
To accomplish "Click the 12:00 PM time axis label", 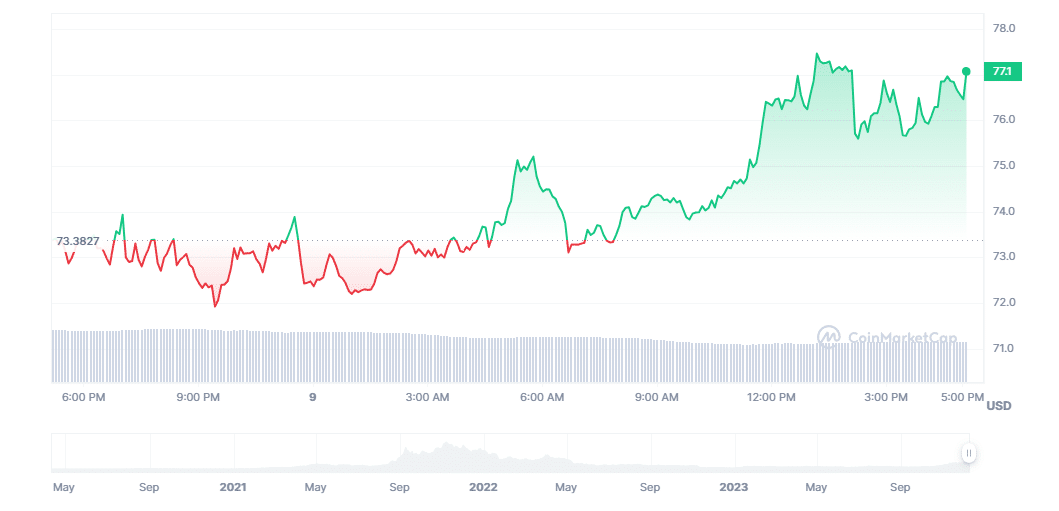I will coord(771,397).
